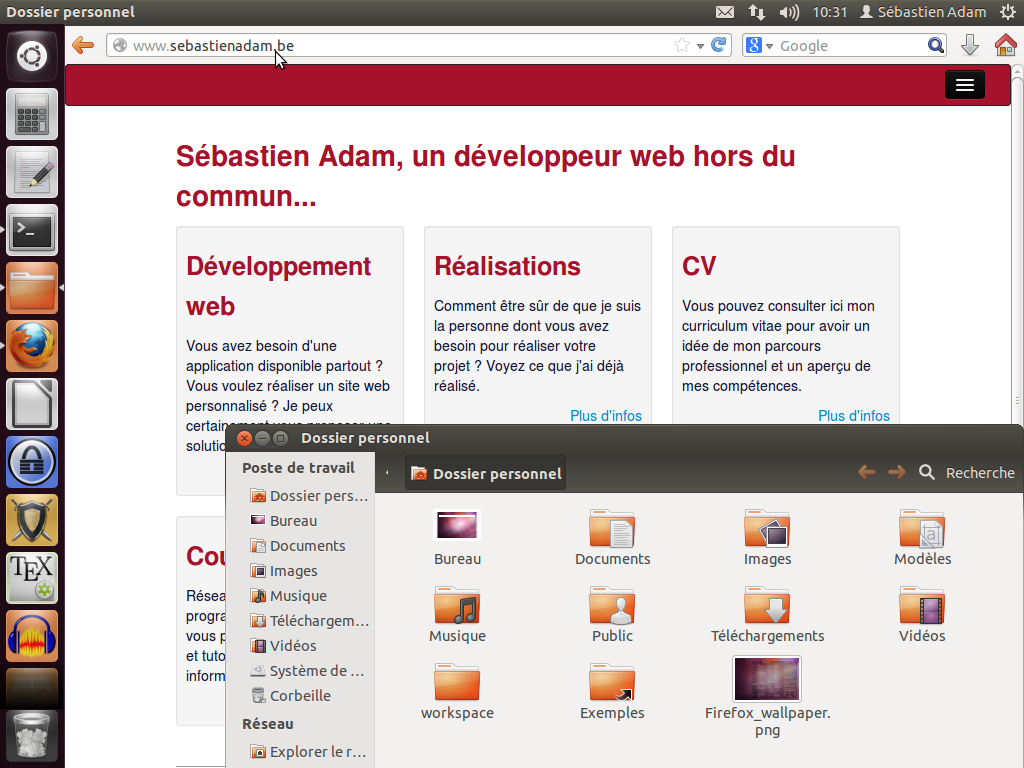Viewport: 1024px width, 768px height.
Task: Bookmark the page using the star icon
Action: click(682, 45)
